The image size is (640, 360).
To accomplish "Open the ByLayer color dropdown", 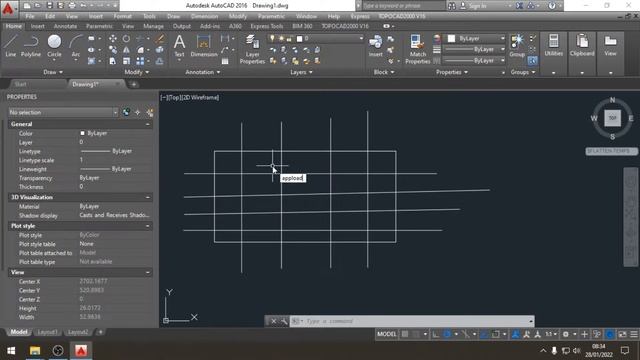I will [476, 38].
